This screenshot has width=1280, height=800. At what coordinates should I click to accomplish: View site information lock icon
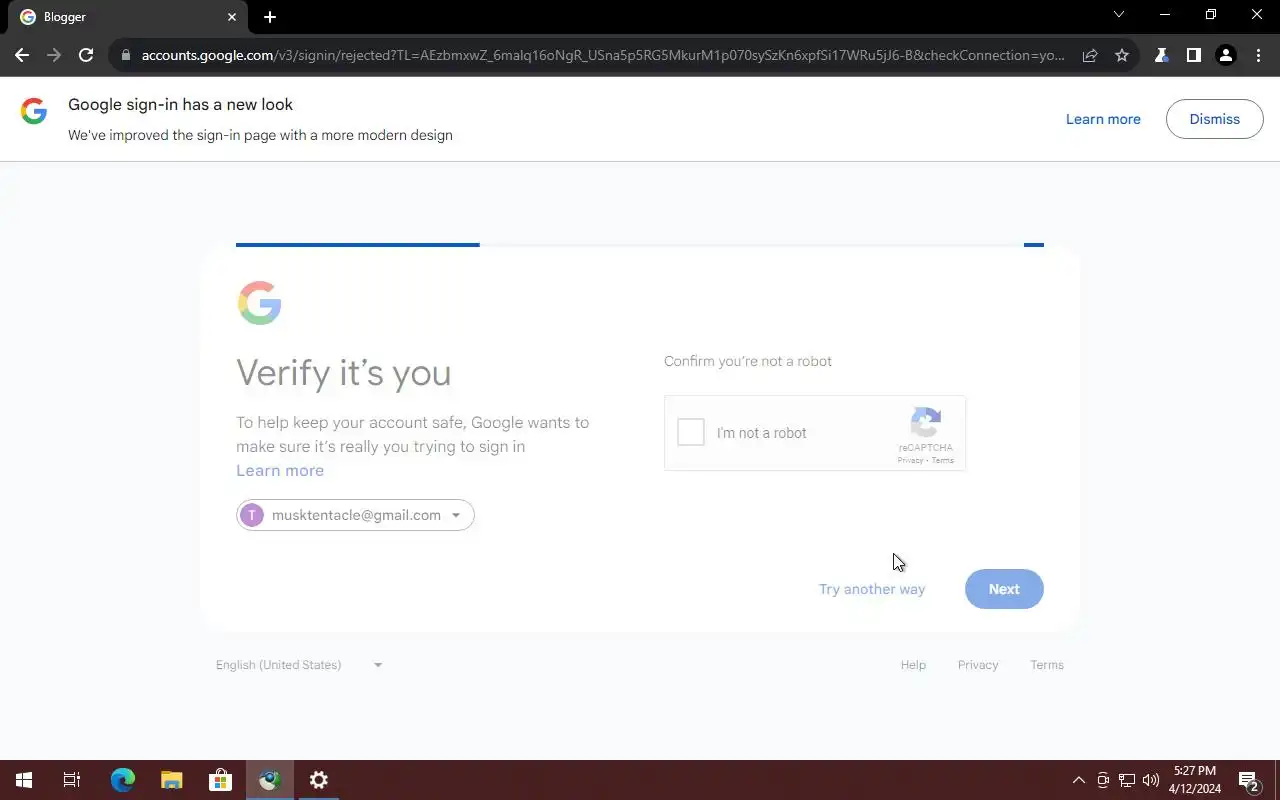[x=125, y=55]
